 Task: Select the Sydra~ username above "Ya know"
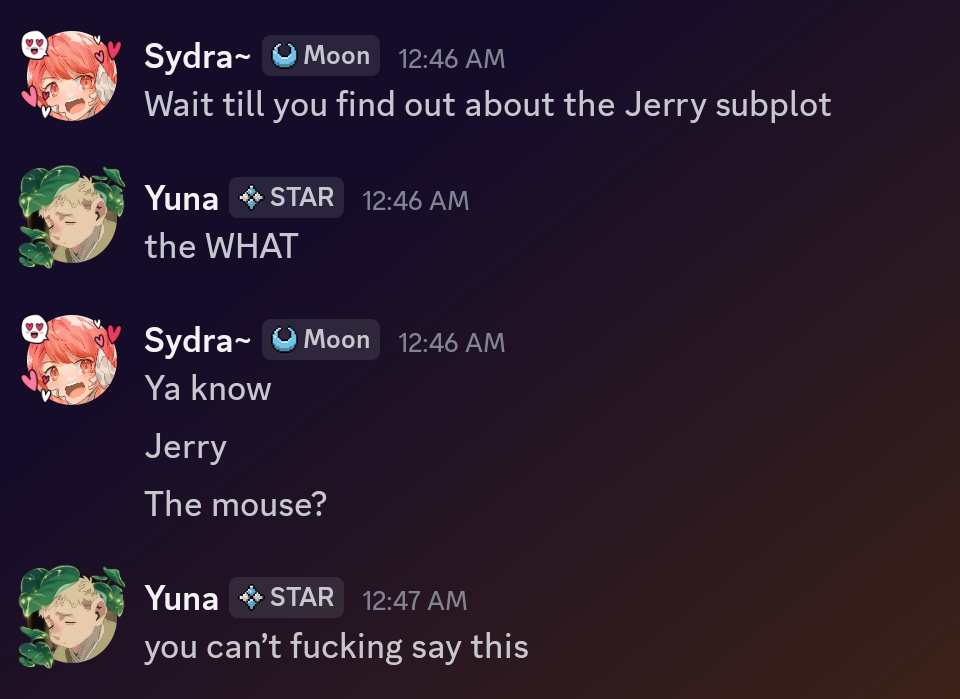pos(197,341)
